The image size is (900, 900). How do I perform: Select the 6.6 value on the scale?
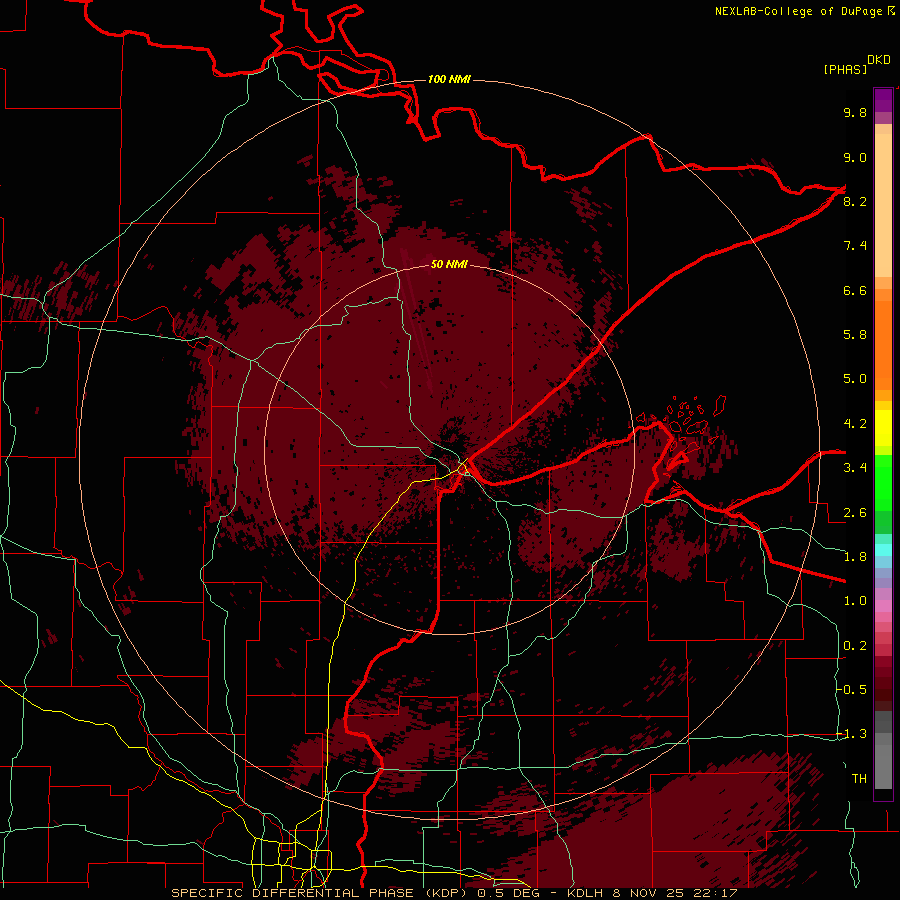[855, 290]
